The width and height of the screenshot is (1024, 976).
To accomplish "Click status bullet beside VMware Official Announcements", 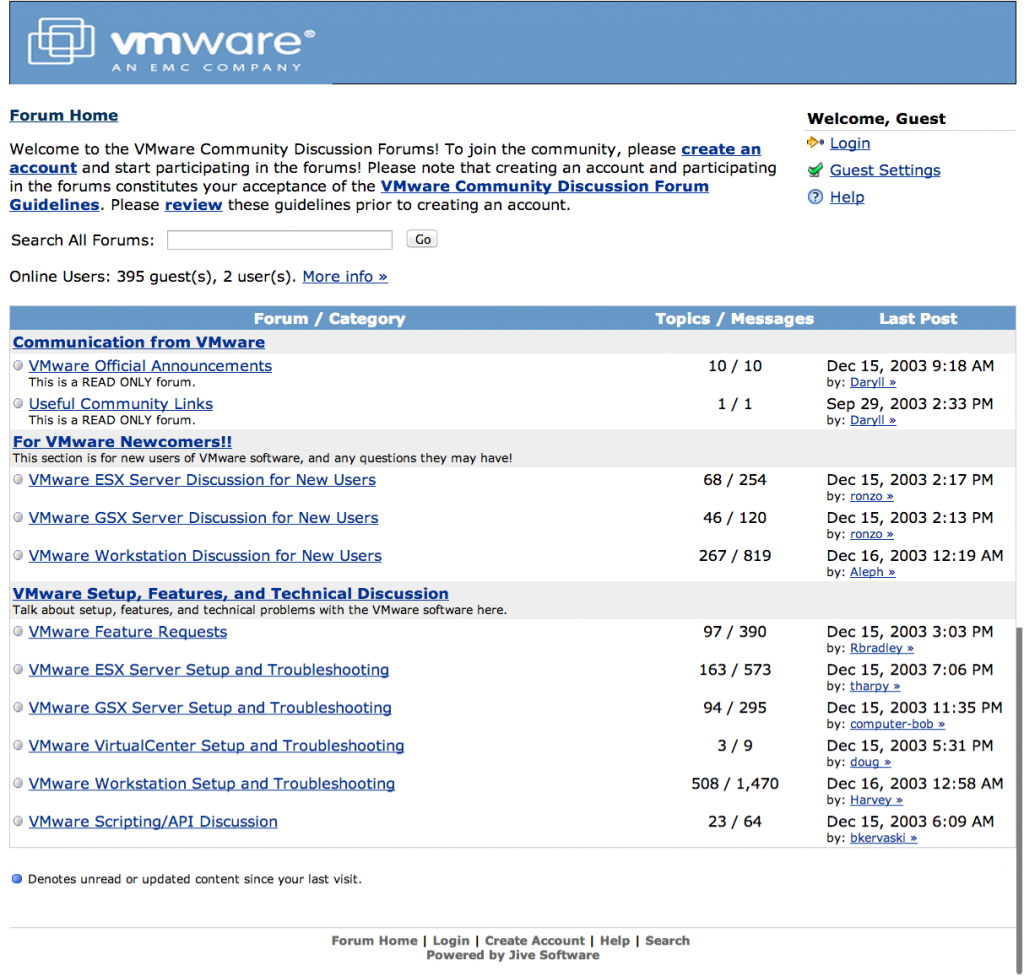I will 18,365.
